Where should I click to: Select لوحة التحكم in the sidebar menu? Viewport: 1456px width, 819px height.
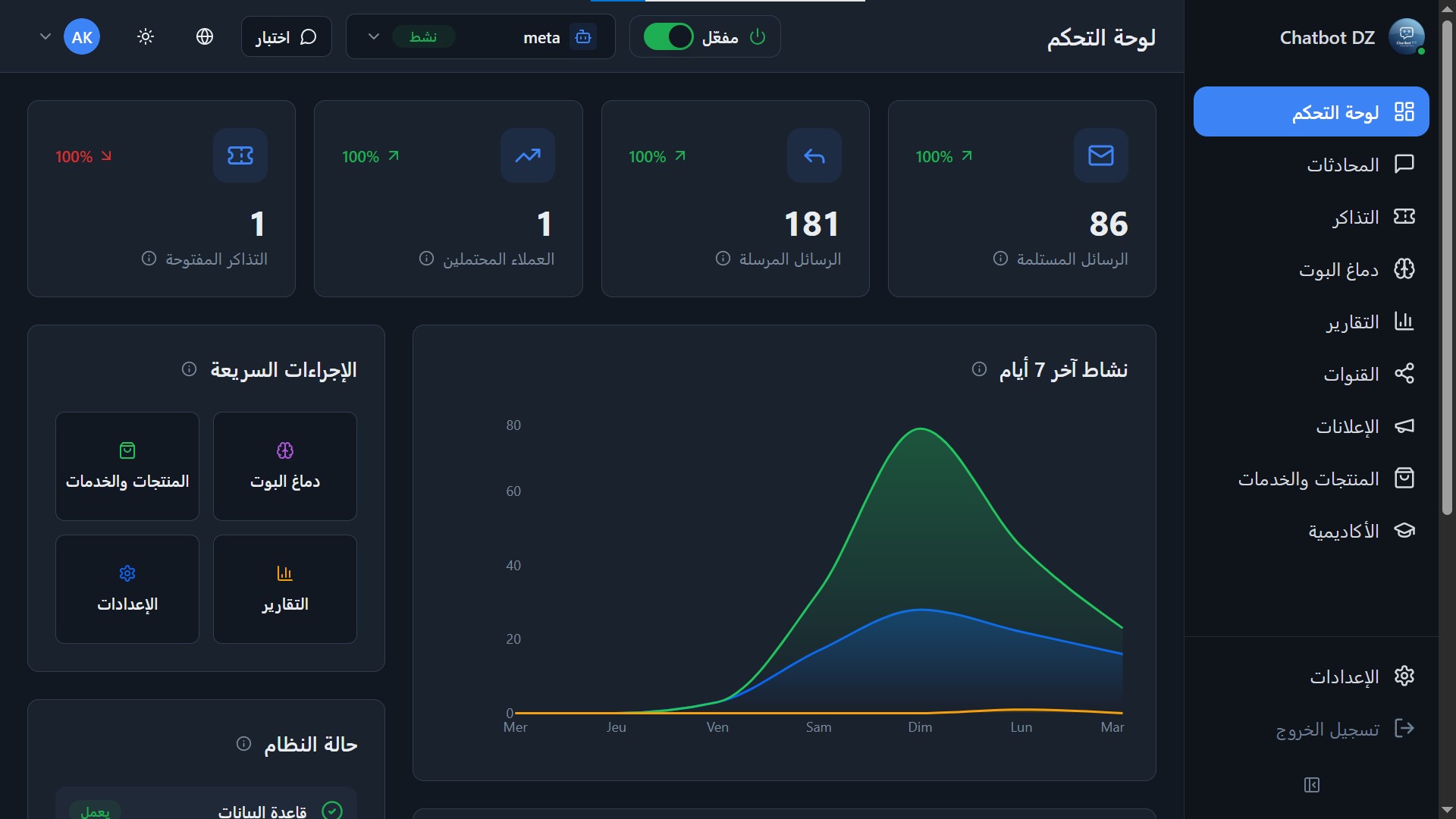[x=1310, y=111]
